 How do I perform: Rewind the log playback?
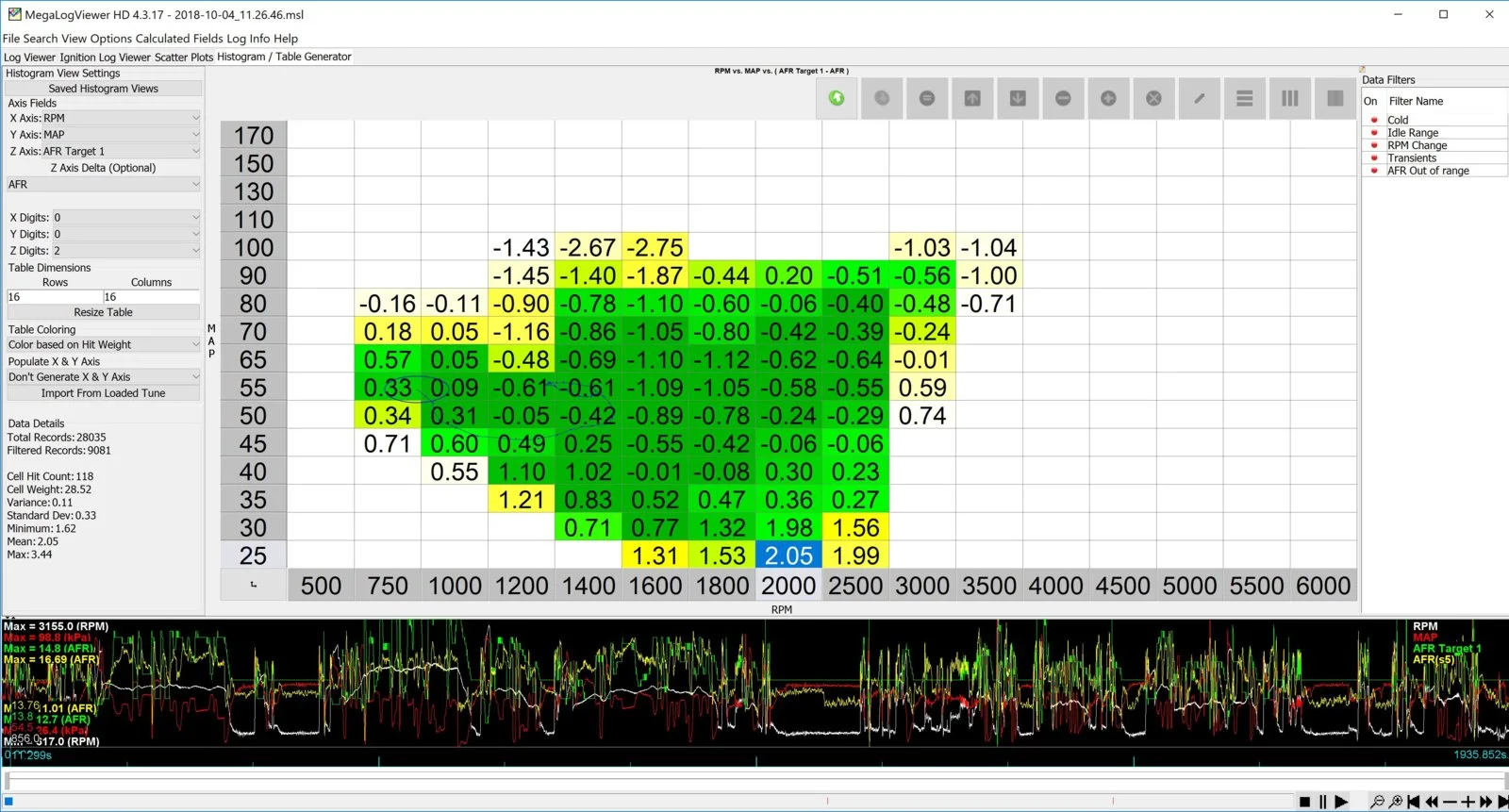[x=1432, y=802]
